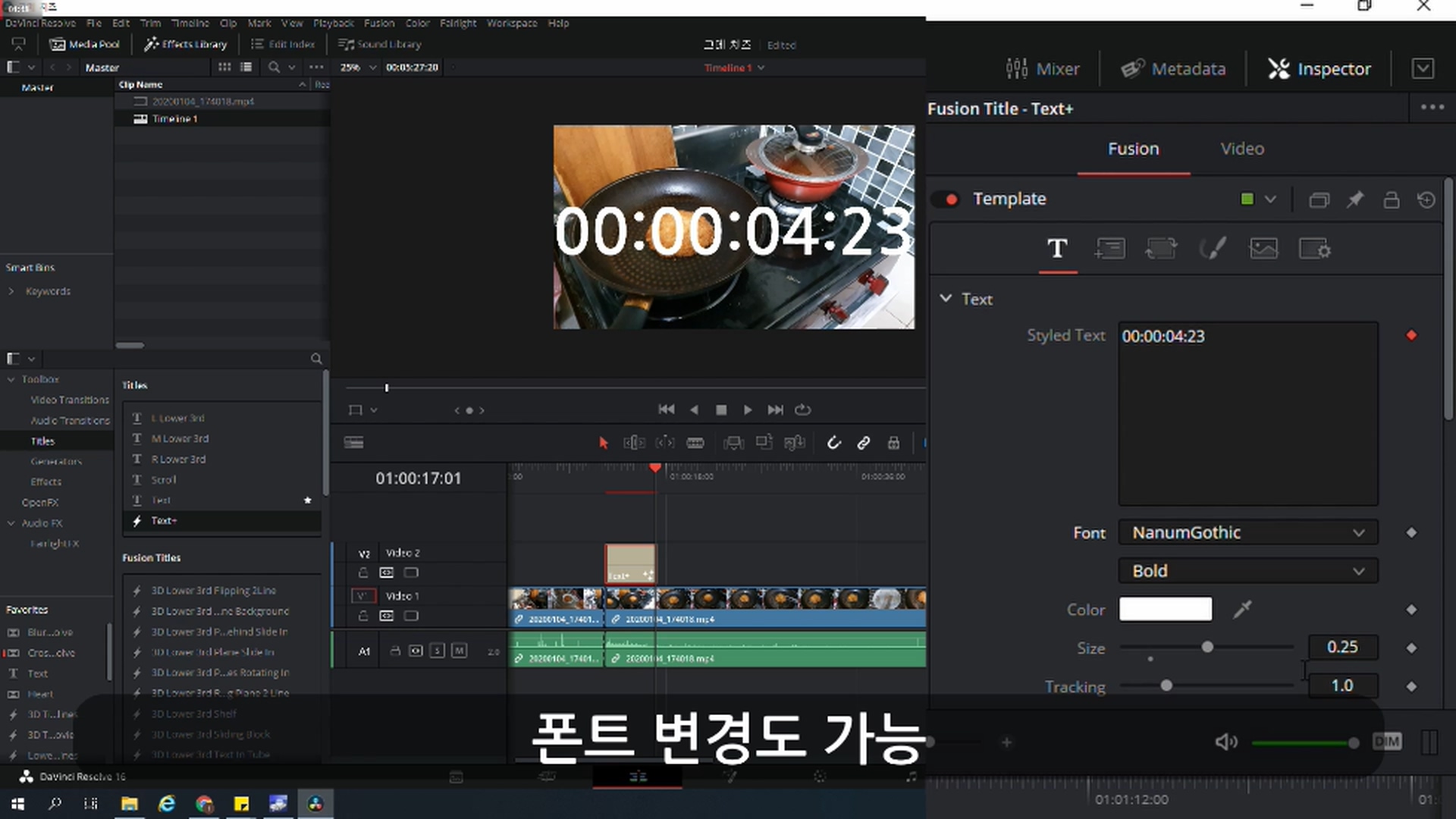Open the Bold font style dropdown

click(x=1247, y=571)
